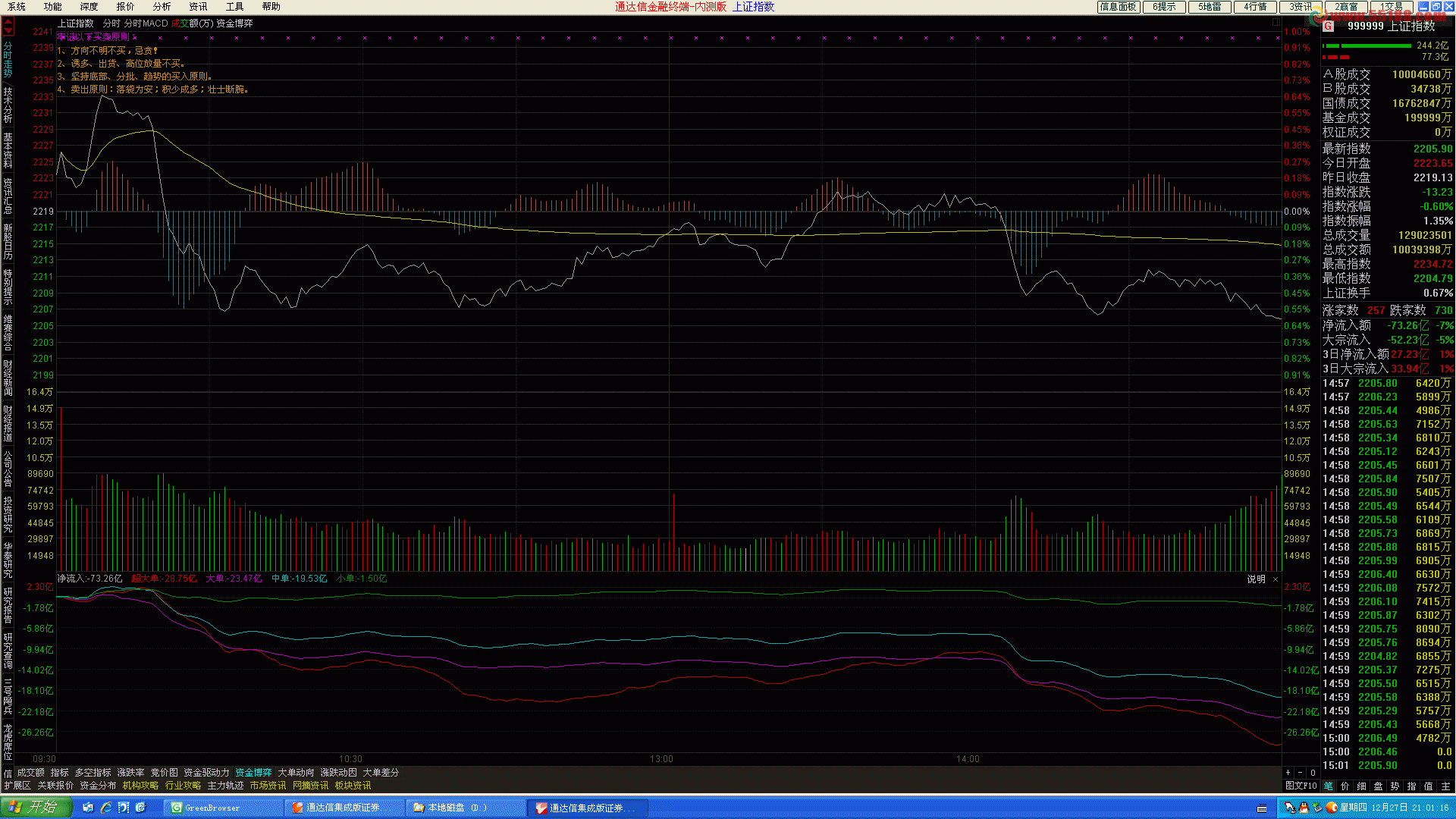This screenshot has width=1456, height=819.
Task: Launch Internet Explorer from quick launch
Action: (x=105, y=808)
